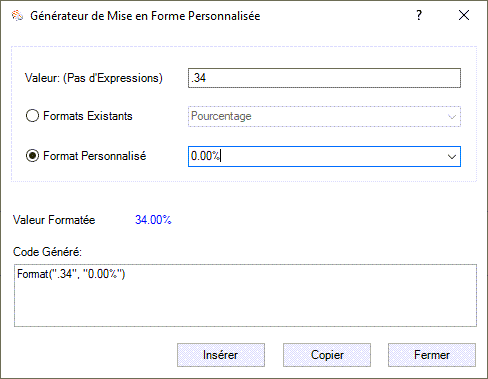Click the blue 34.00% formatted value
This screenshot has height=379, width=488.
pyautogui.click(x=153, y=220)
